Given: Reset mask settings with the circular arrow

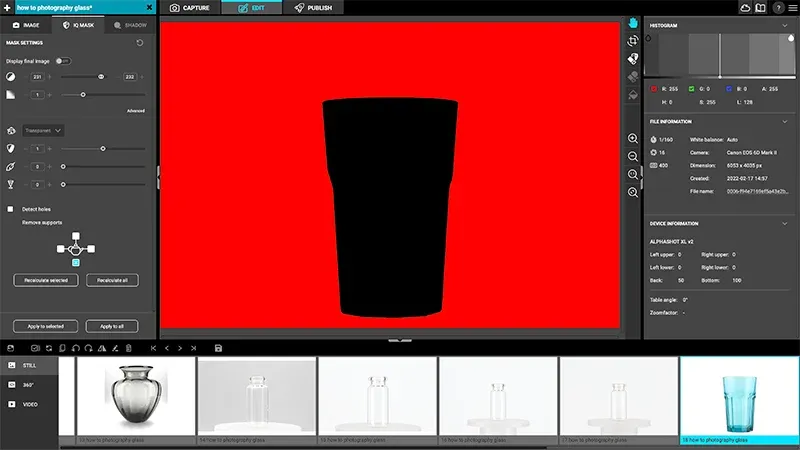Looking at the screenshot, I should (x=138, y=43).
